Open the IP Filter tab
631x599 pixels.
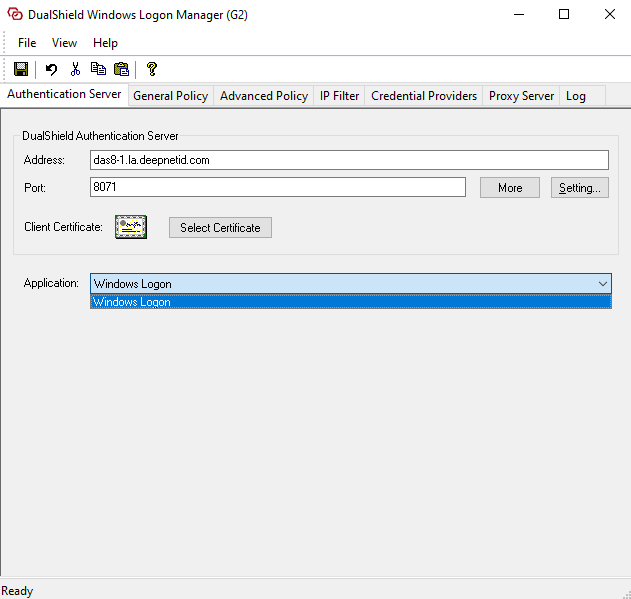tap(339, 96)
